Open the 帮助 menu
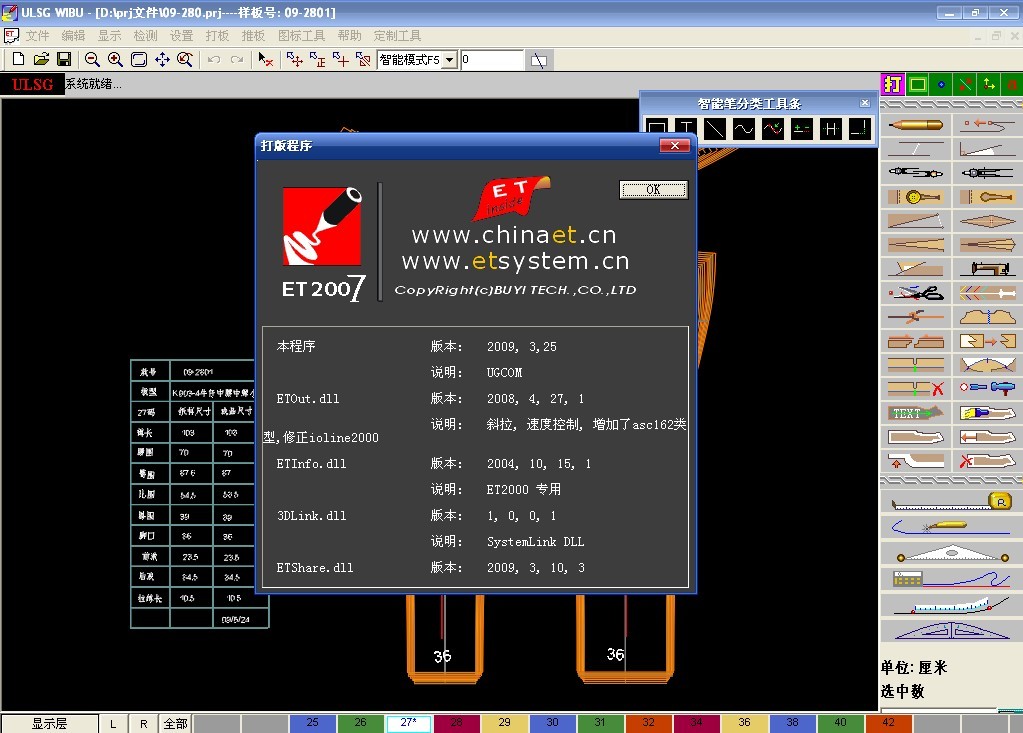The width and height of the screenshot is (1023, 733). [350, 35]
